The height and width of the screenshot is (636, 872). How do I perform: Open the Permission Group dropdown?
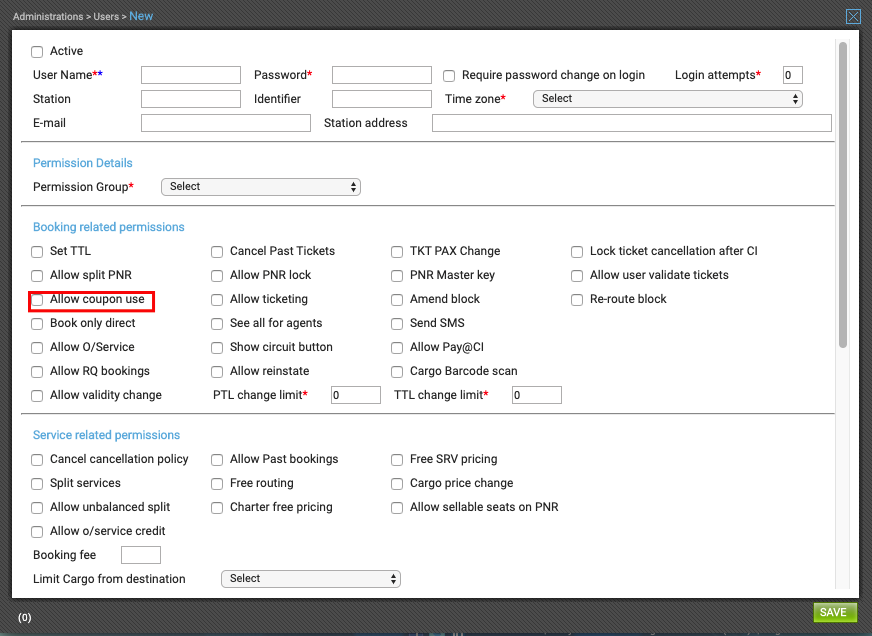(x=261, y=187)
